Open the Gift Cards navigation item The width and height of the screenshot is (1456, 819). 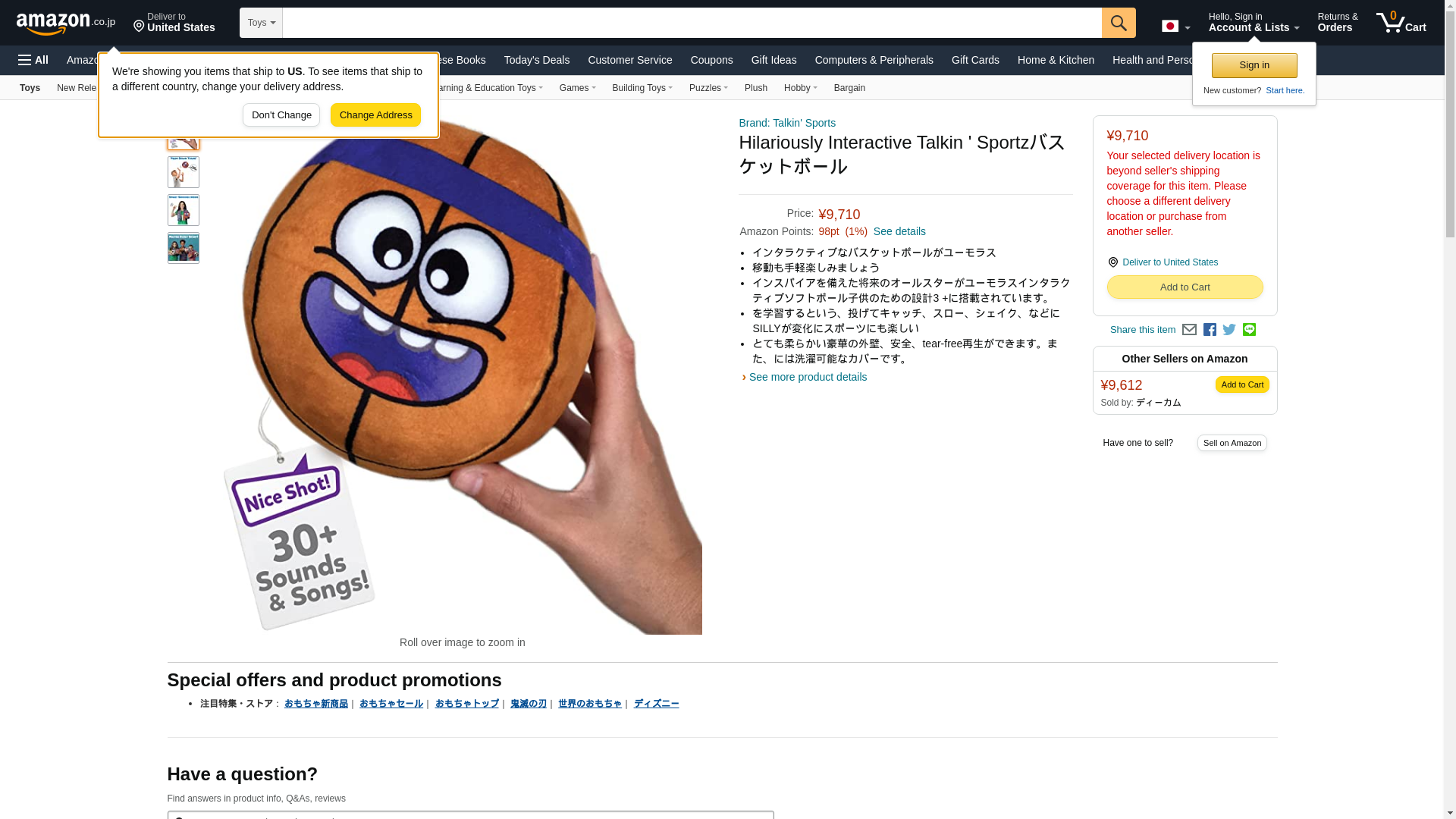[975, 60]
